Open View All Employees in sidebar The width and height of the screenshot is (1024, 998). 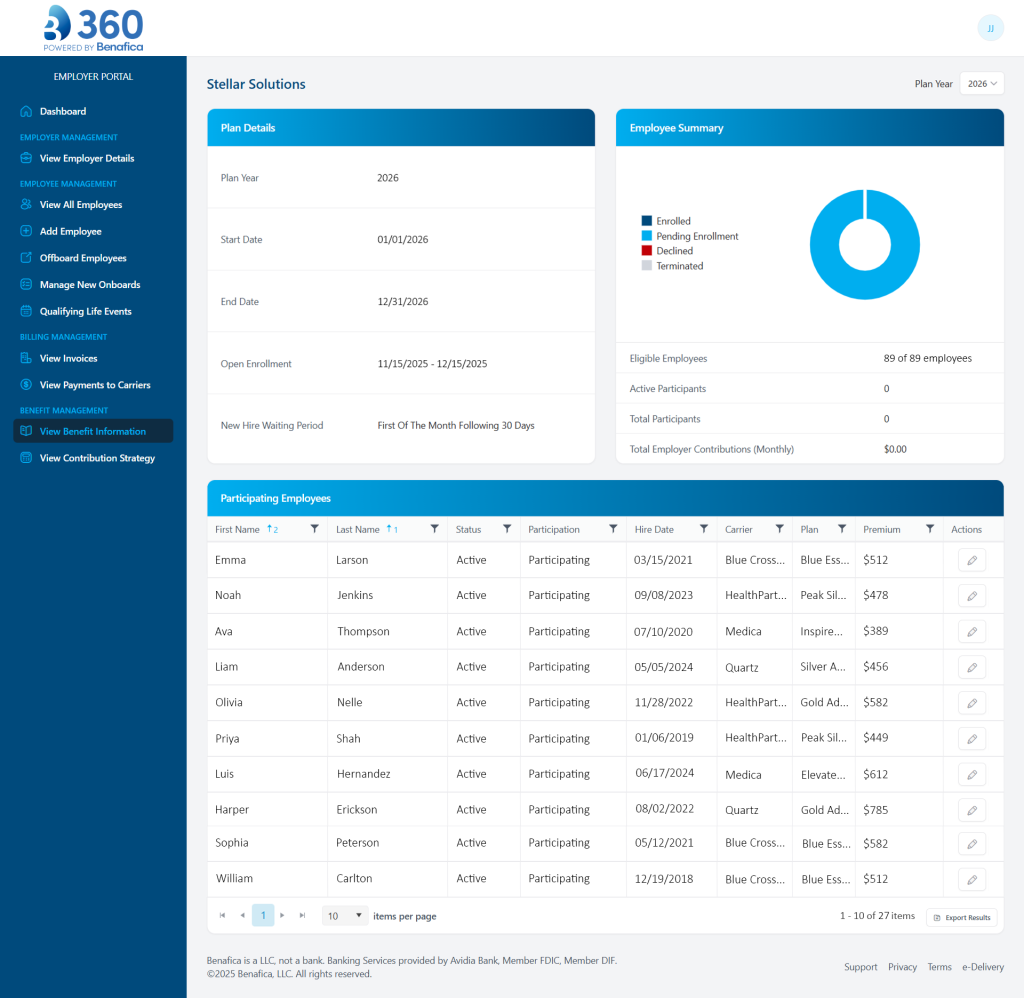pyautogui.click(x=80, y=205)
